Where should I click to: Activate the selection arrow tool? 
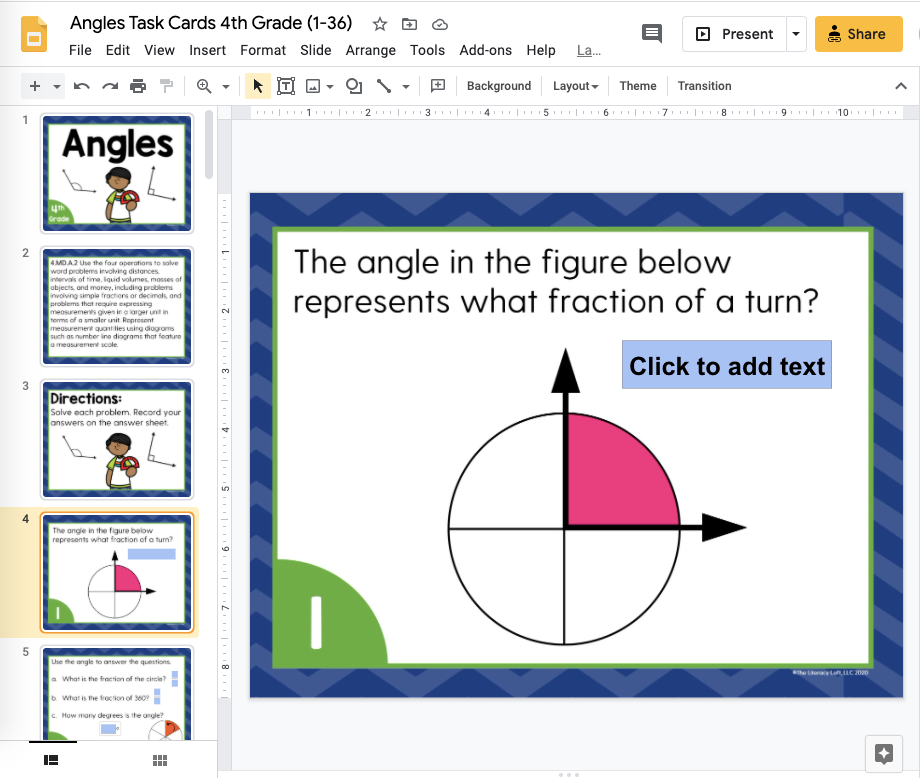pyautogui.click(x=257, y=86)
